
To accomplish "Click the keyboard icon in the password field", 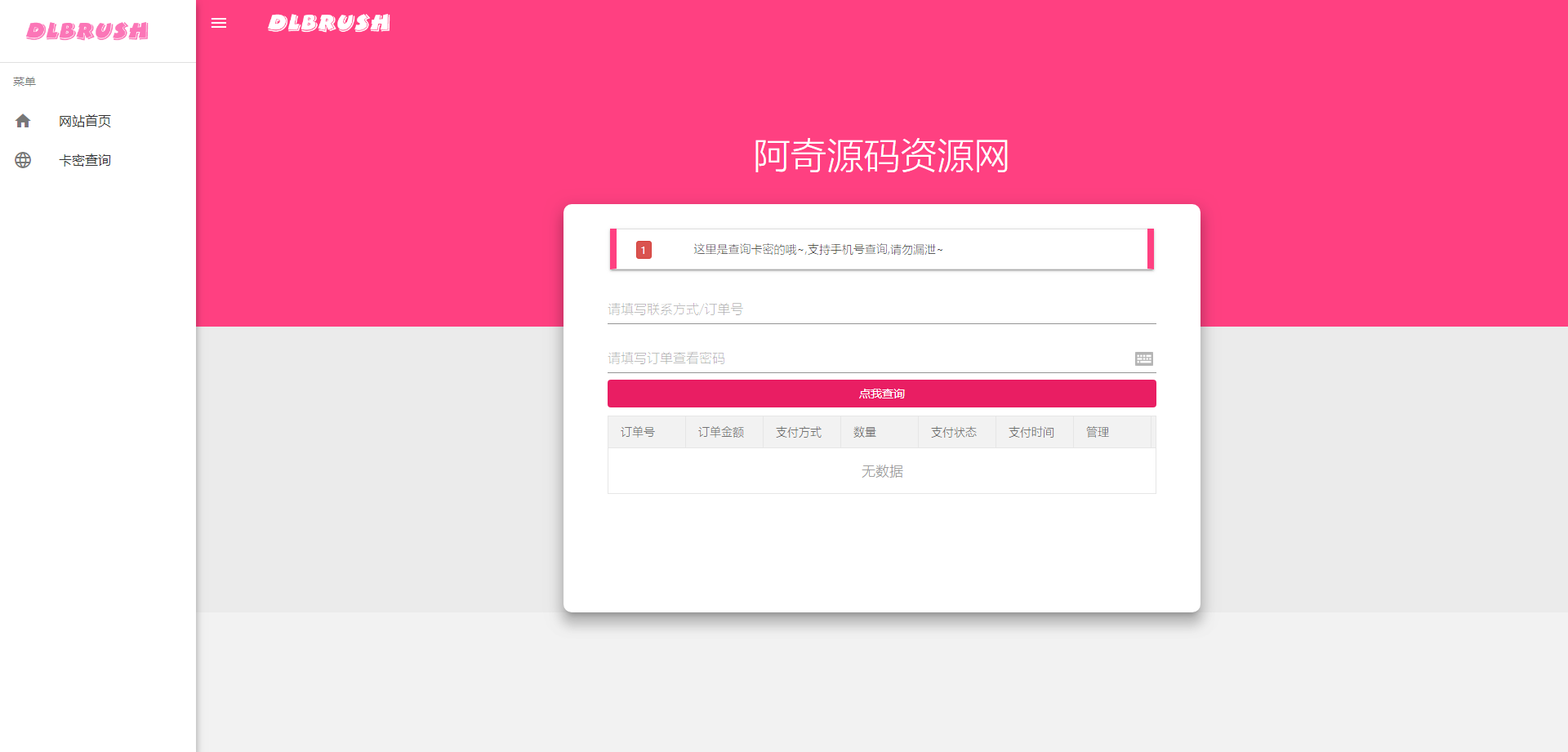I will click(x=1143, y=358).
